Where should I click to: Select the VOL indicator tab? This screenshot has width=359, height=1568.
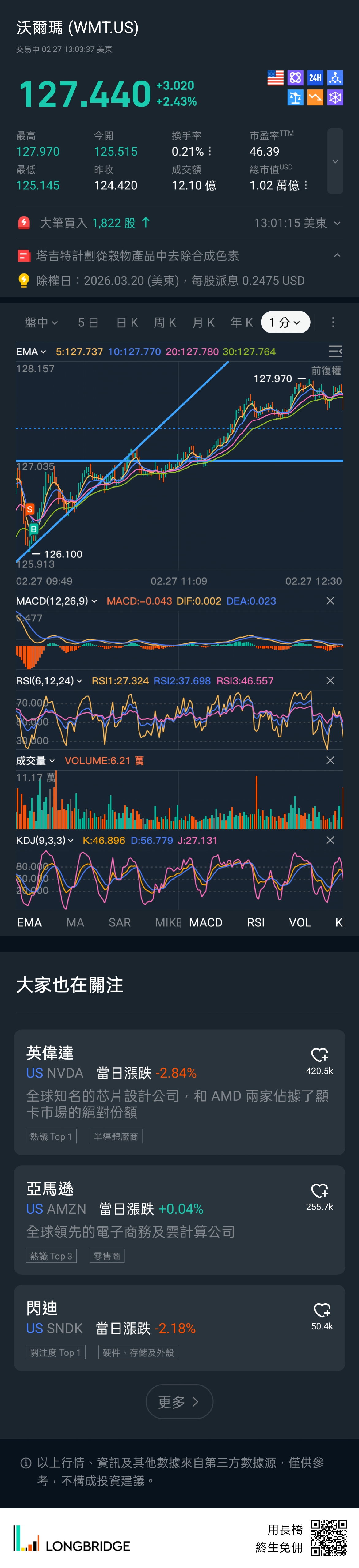tap(300, 923)
